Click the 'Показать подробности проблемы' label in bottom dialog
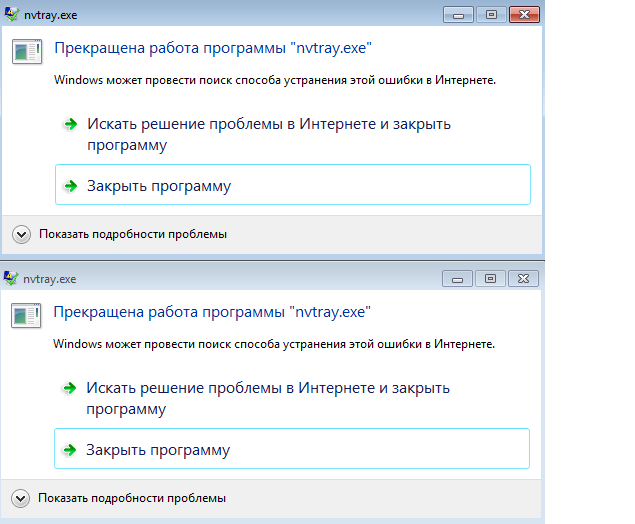The height and width of the screenshot is (524, 635). coord(132,498)
